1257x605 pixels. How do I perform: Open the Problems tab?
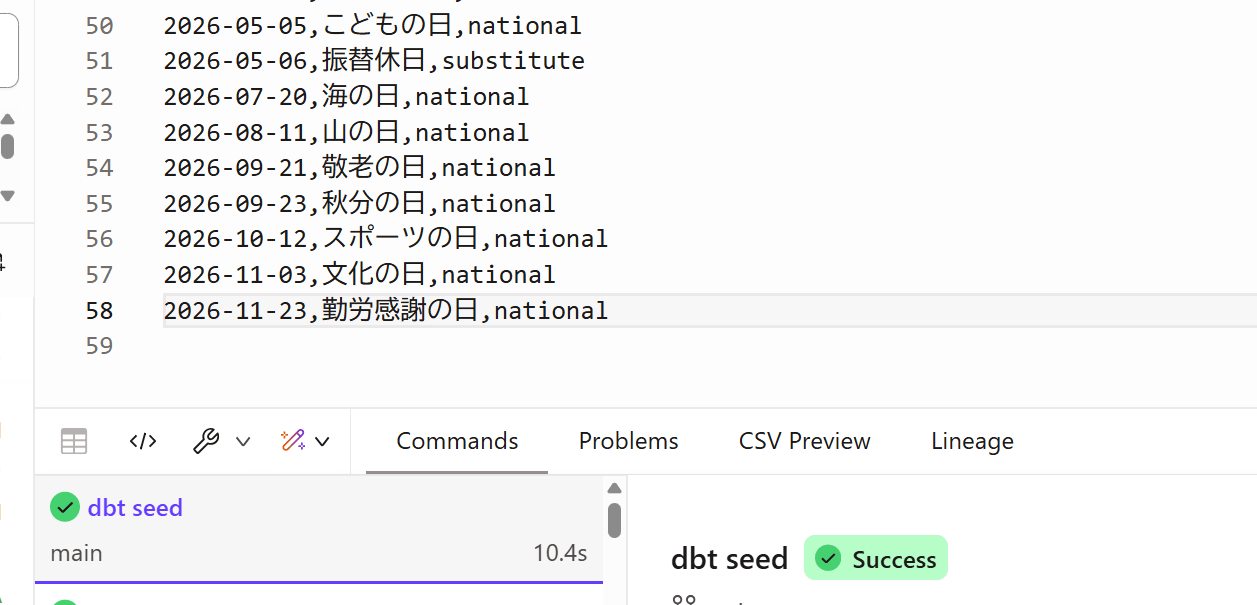coord(628,441)
